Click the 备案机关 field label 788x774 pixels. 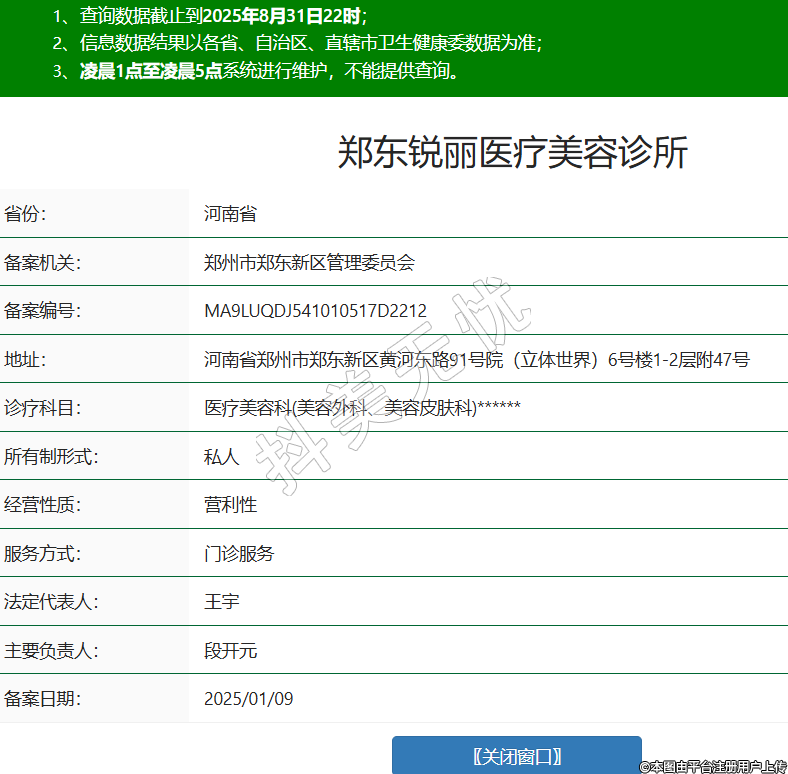(42, 263)
